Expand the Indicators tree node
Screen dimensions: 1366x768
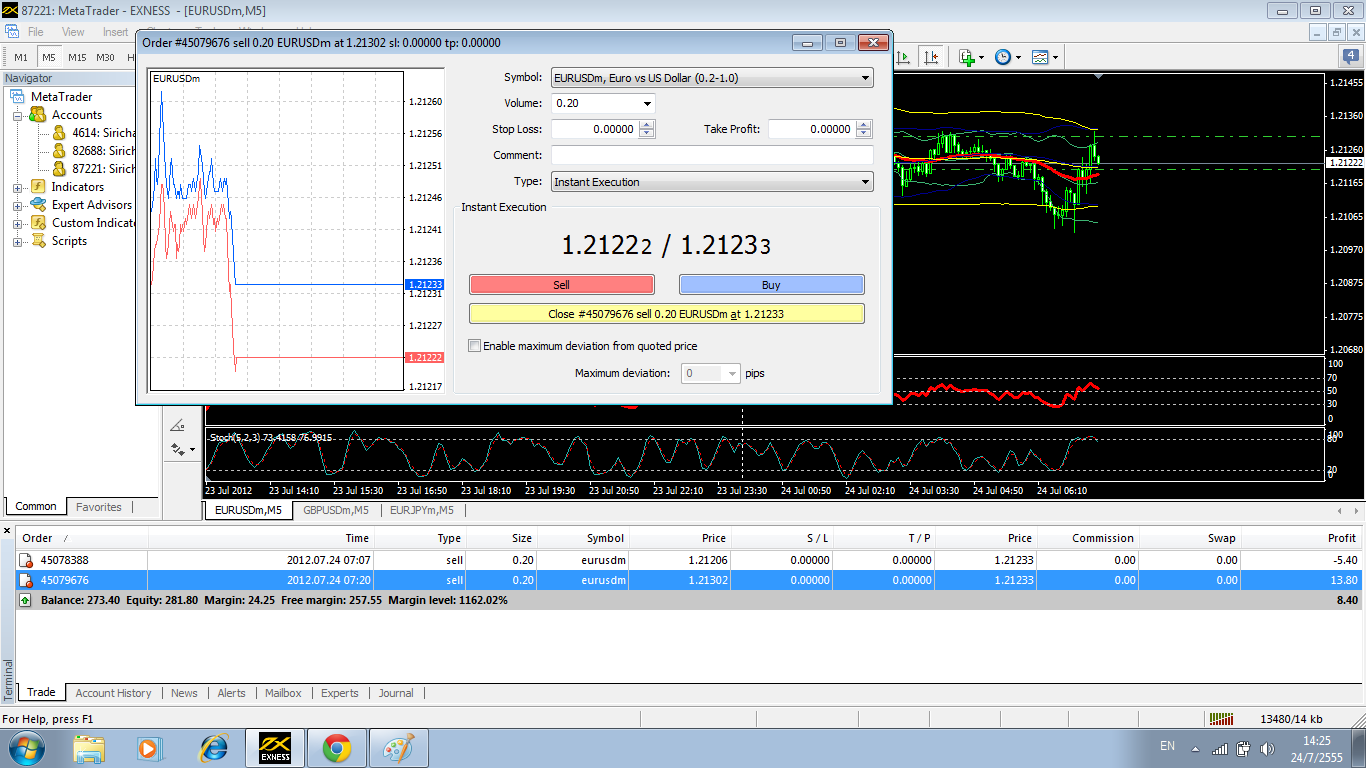click(x=18, y=188)
